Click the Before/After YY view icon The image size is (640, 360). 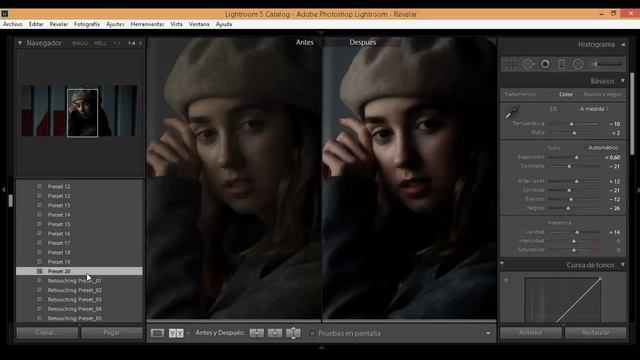coord(176,333)
